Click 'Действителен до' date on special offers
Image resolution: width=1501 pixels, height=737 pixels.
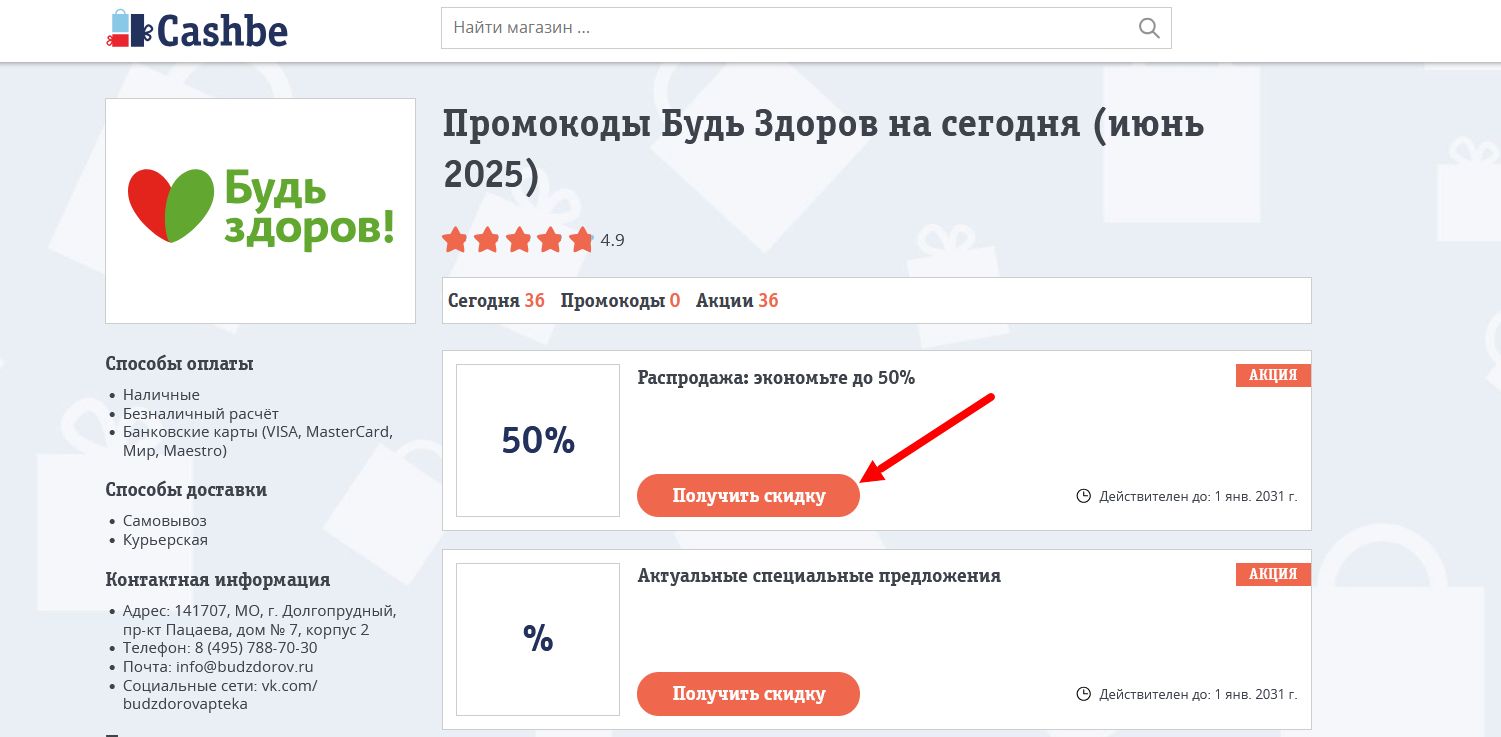point(1198,694)
